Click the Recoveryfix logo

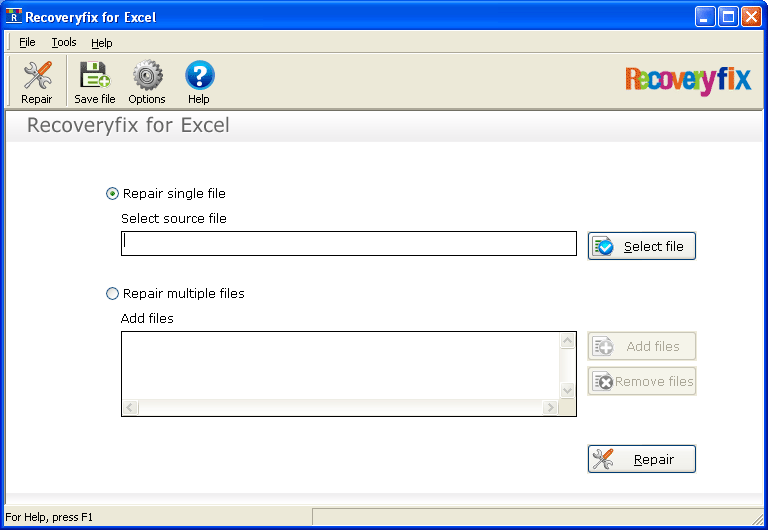pyautogui.click(x=688, y=80)
